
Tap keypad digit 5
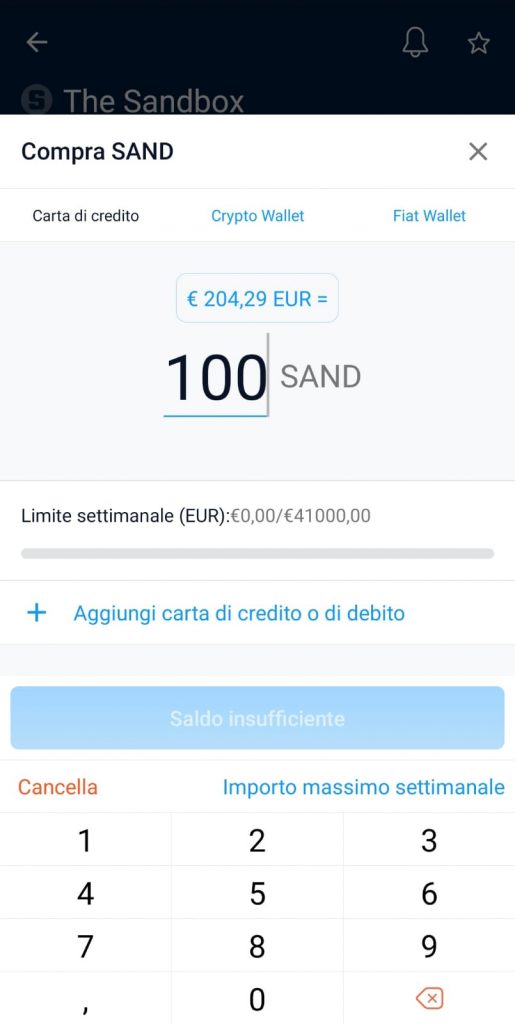pyautogui.click(x=257, y=893)
